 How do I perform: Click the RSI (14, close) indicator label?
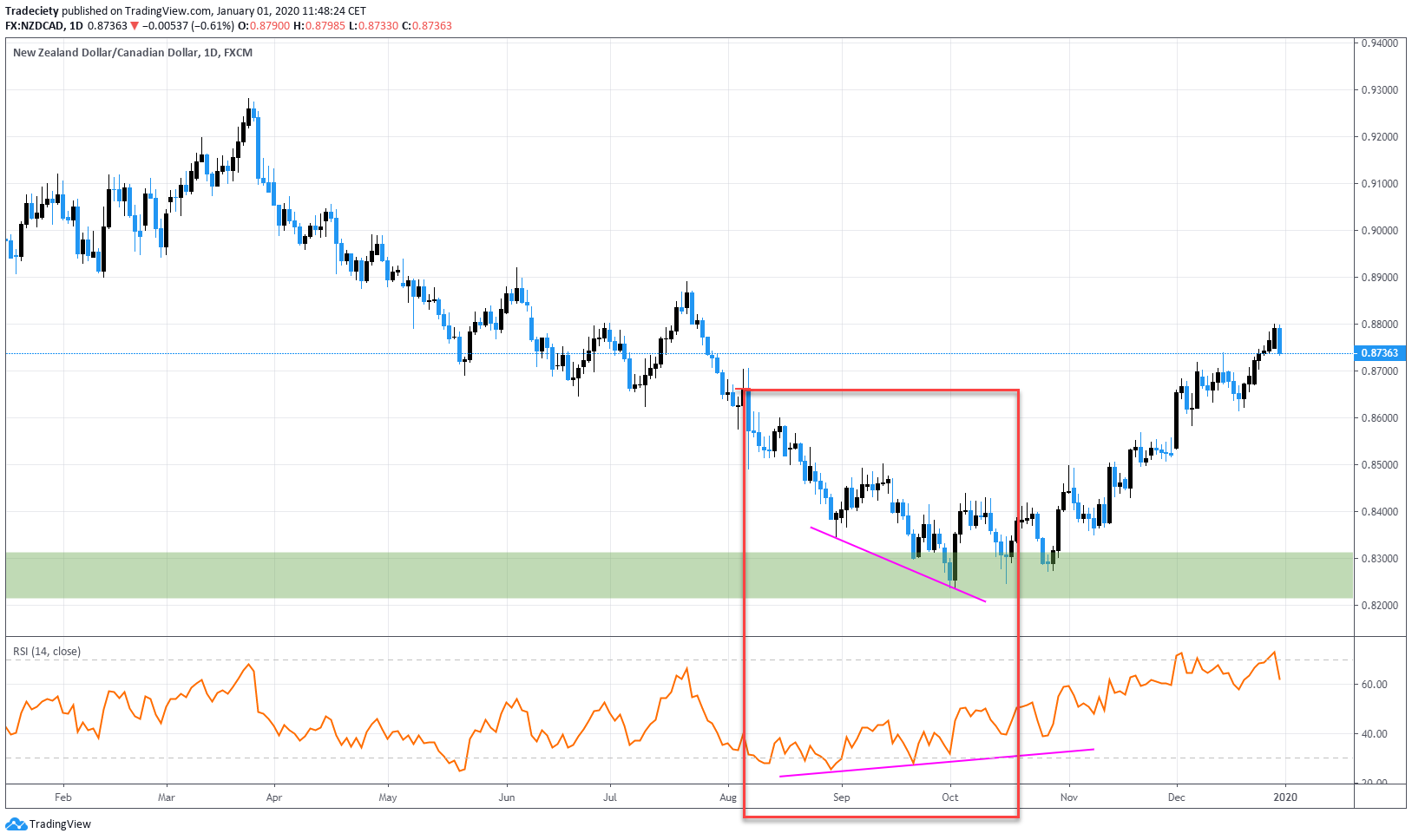(x=47, y=652)
